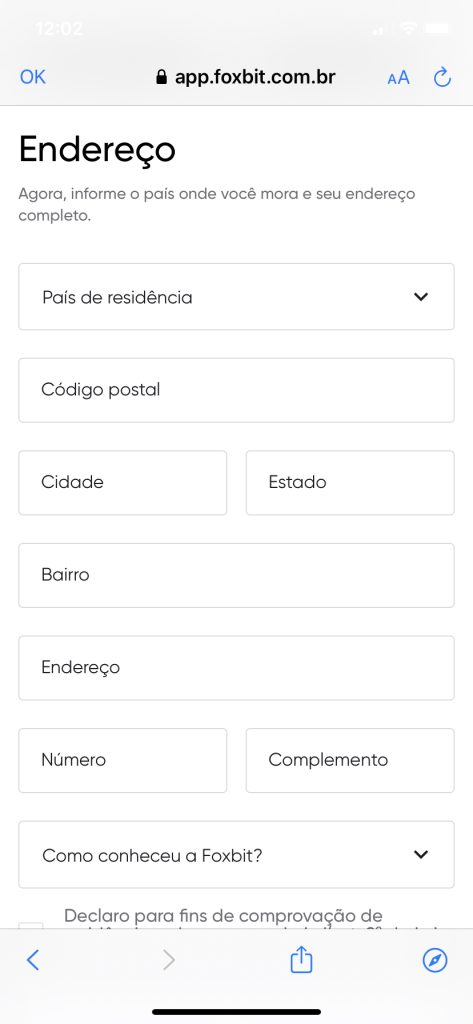Expand the Como conheceu a Foxbit dropdown
The width and height of the screenshot is (473, 1024).
[x=236, y=855]
